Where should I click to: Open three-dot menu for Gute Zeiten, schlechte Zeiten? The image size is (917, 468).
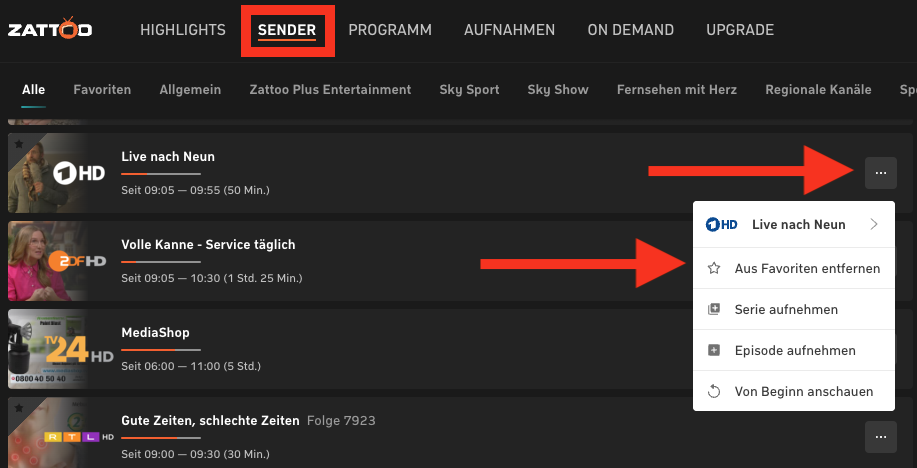881,437
